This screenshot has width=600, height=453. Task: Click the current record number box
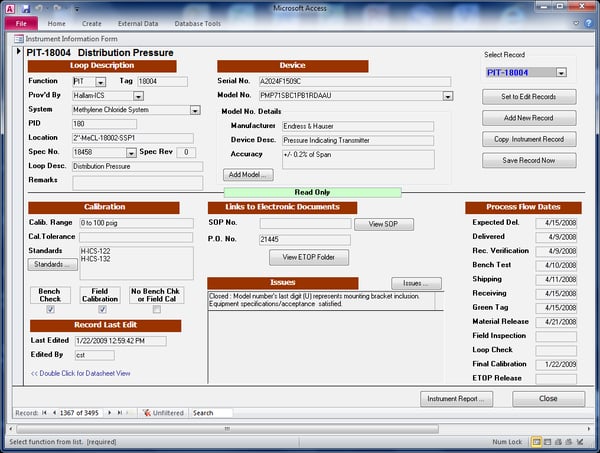[x=80, y=413]
